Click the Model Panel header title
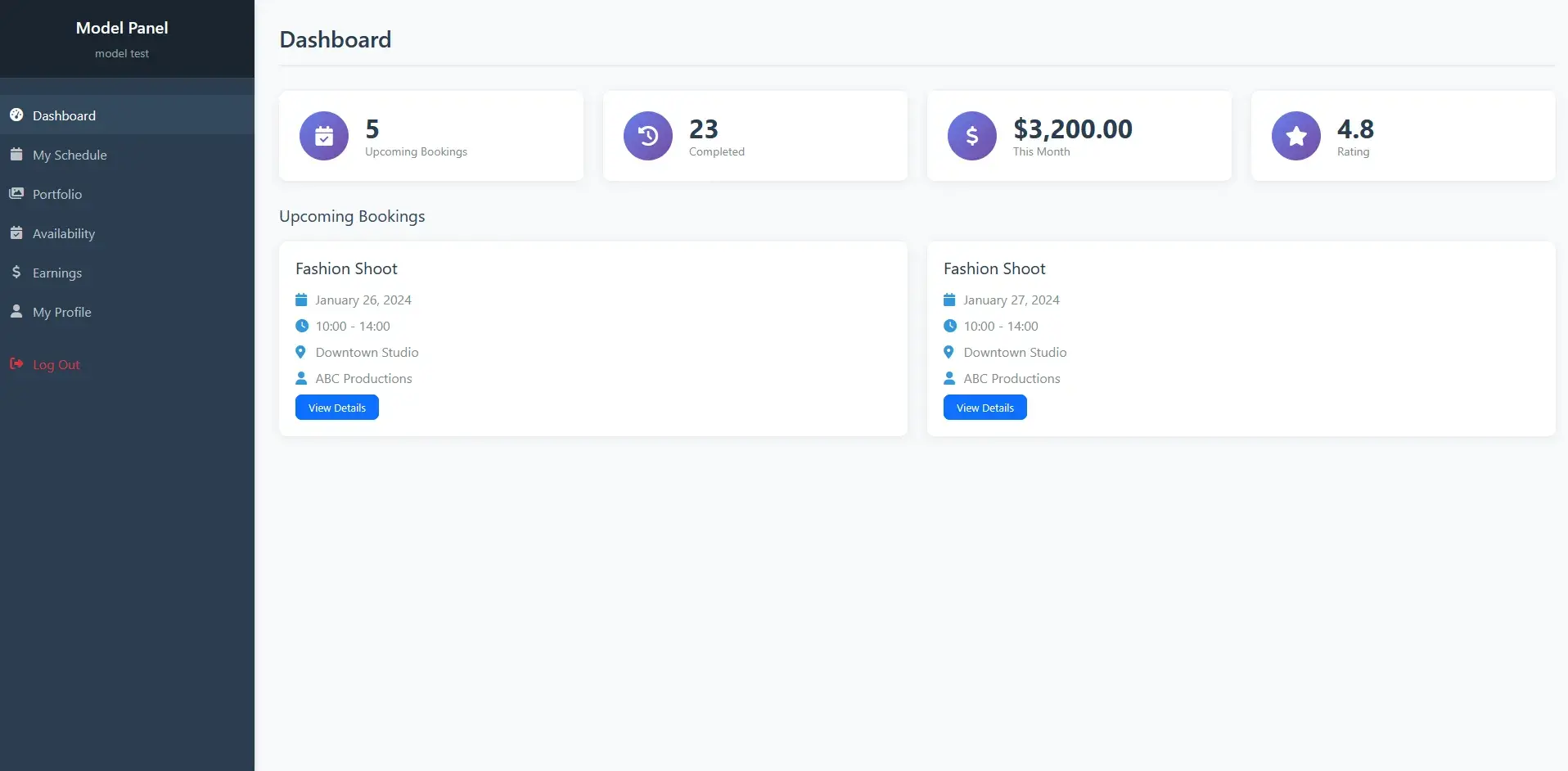Image resolution: width=1568 pixels, height=771 pixels. pyautogui.click(x=122, y=28)
